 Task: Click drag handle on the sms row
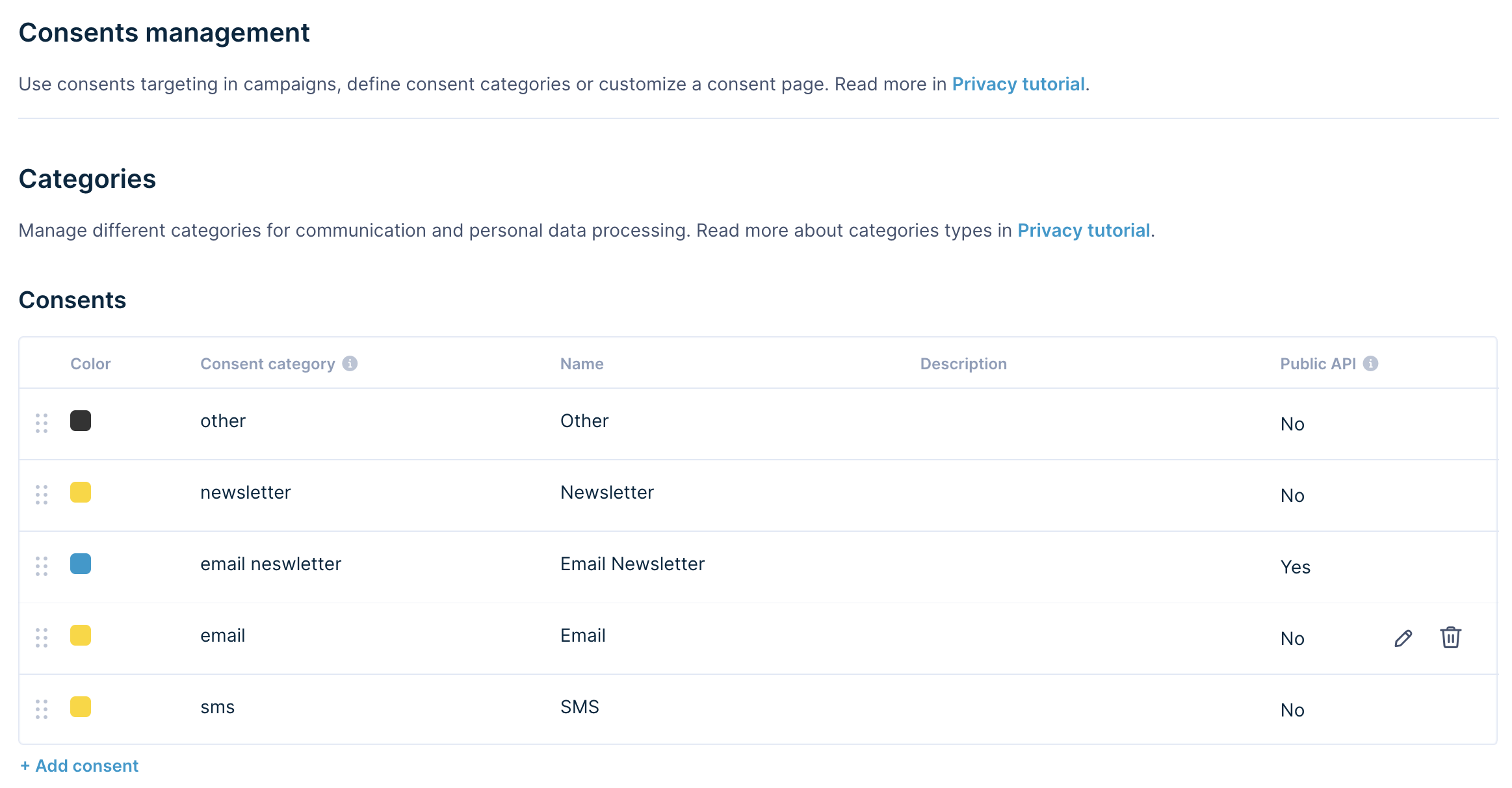42,709
